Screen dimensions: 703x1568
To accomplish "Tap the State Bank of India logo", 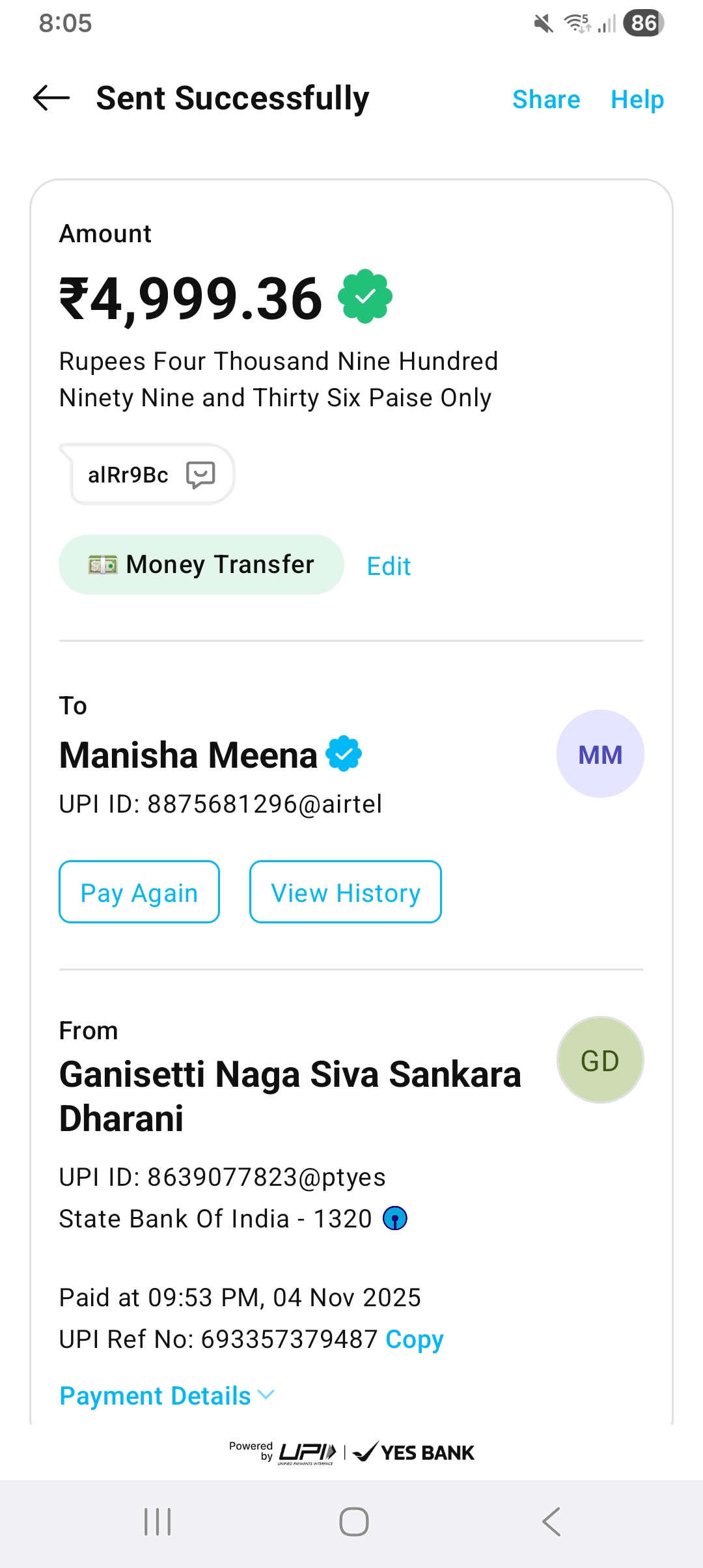I will (x=395, y=1218).
